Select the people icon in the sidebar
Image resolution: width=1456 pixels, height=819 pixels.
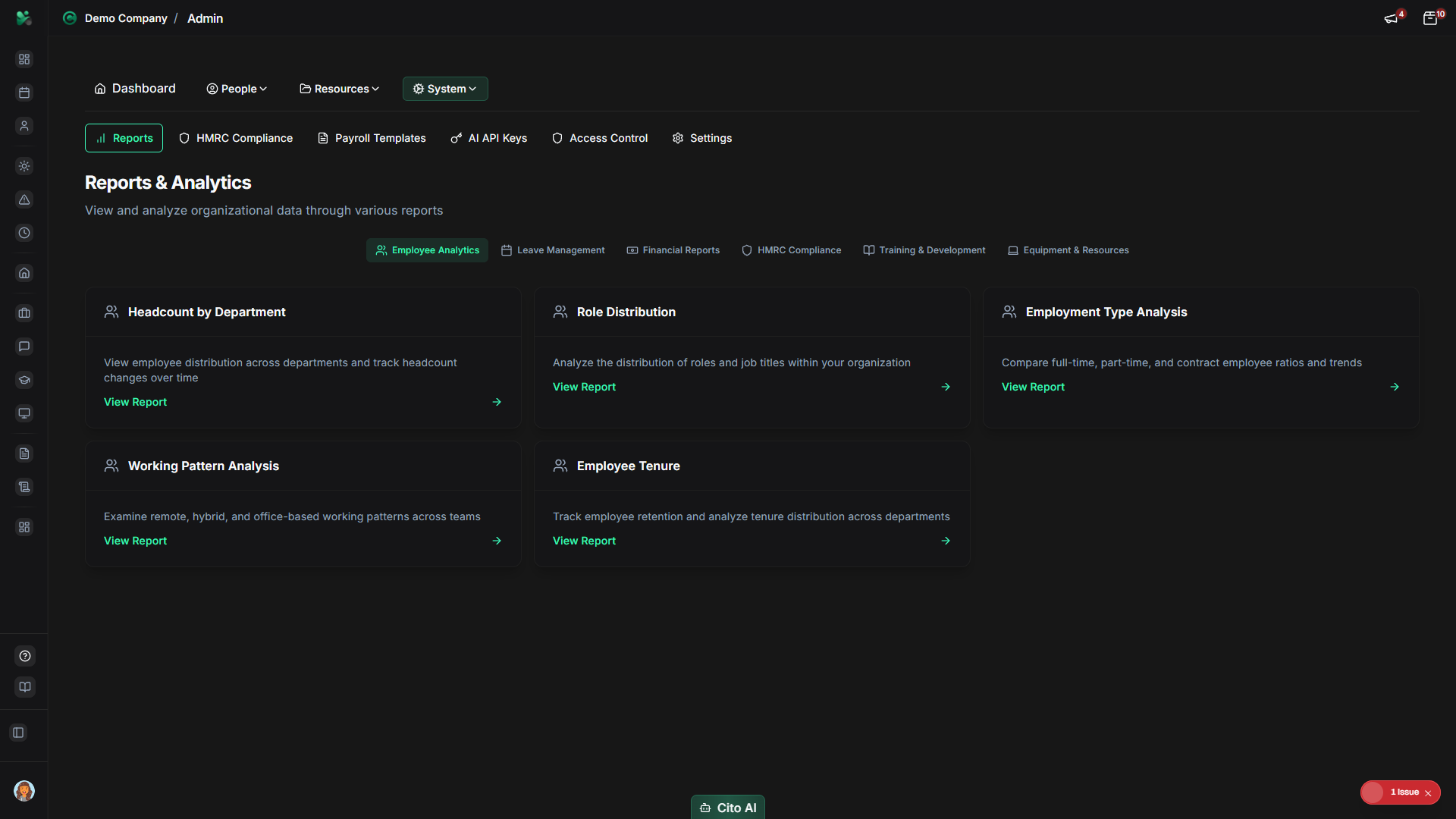24,126
